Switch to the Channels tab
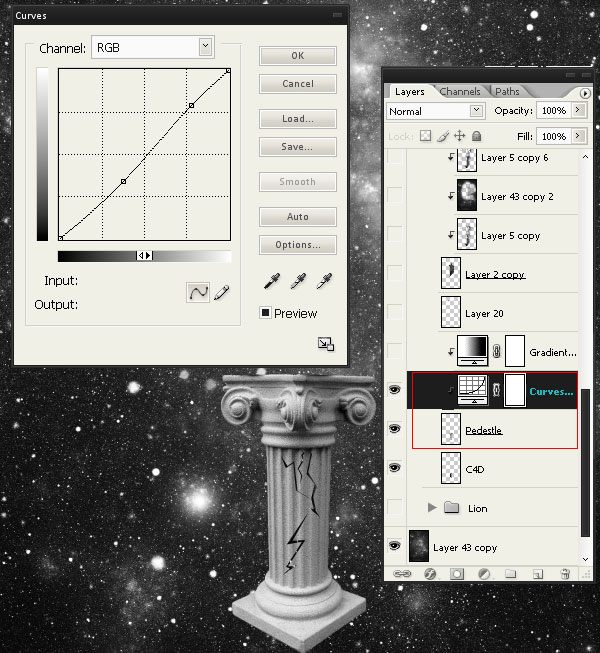 (x=460, y=92)
